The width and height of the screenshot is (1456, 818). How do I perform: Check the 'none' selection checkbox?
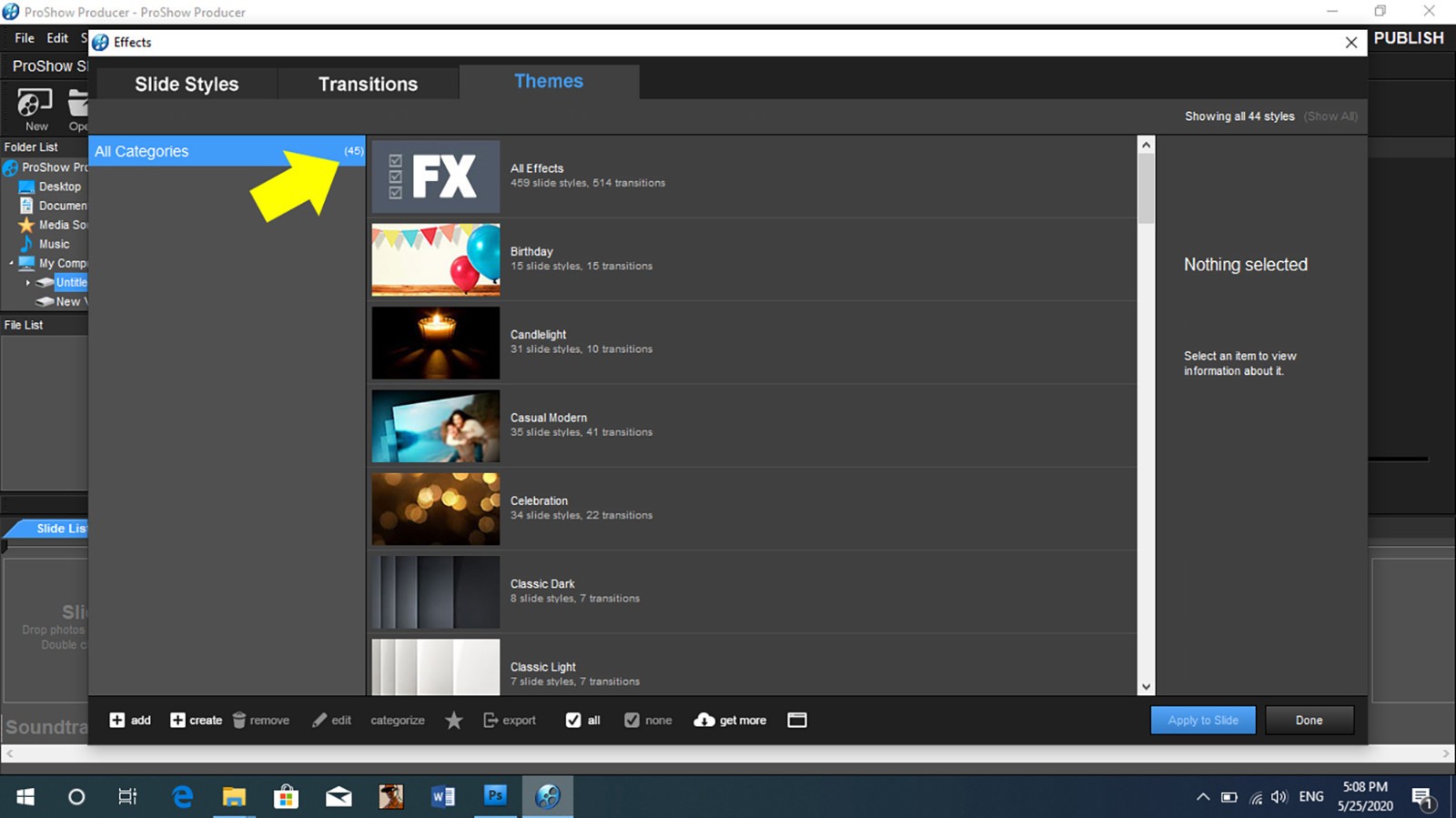coord(632,720)
